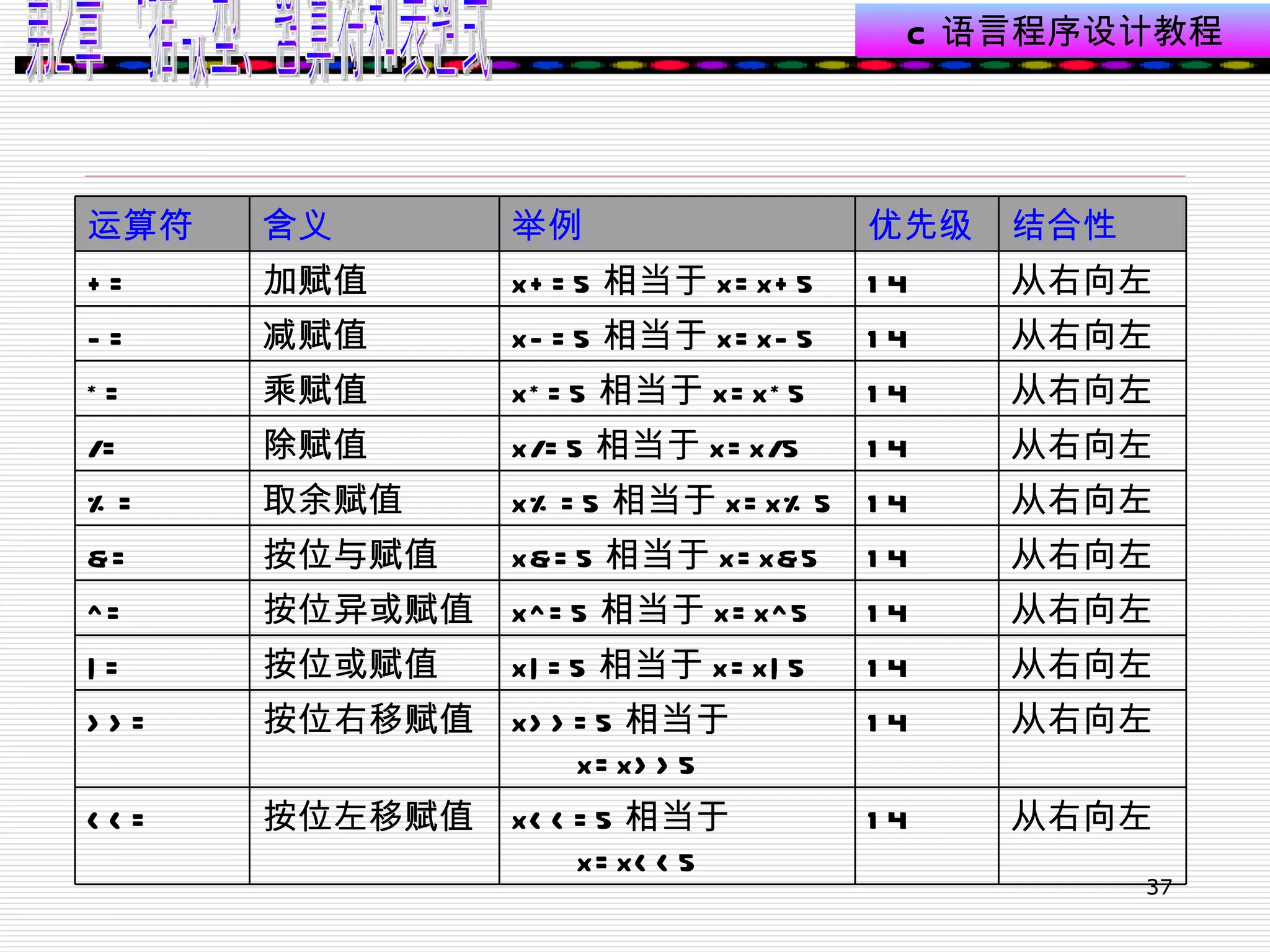Click example x*=5 相当于 x=x*5
The image size is (1270, 952).
point(677,389)
